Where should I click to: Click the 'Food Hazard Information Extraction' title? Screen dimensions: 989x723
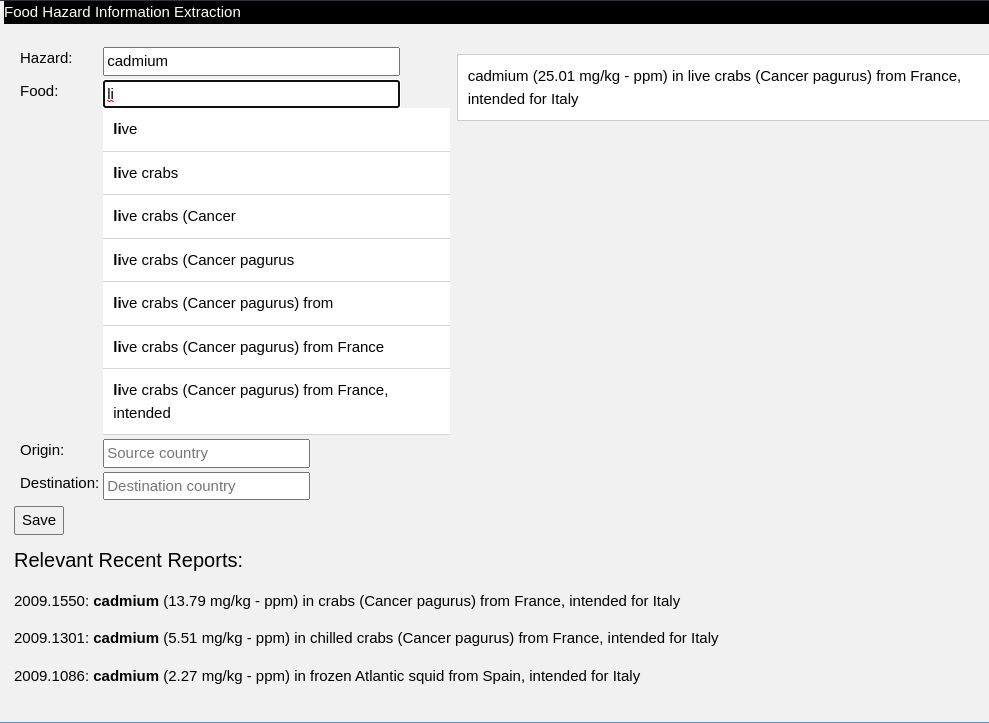122,12
